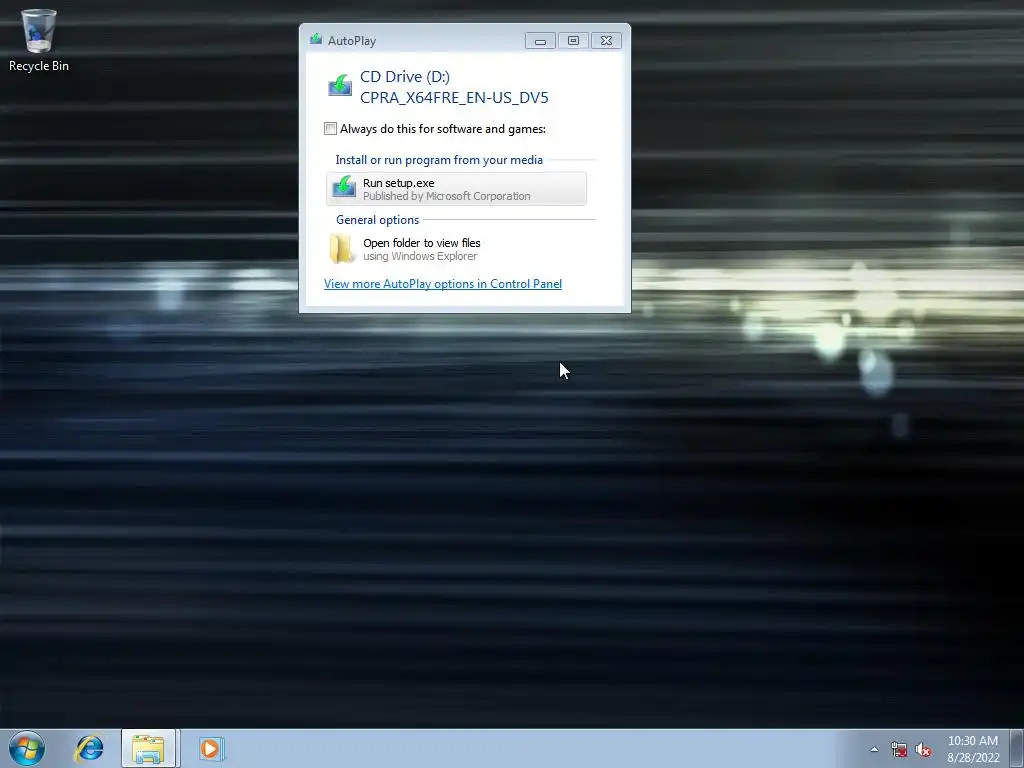Run setup.exe from AutoPlay

[x=456, y=189]
